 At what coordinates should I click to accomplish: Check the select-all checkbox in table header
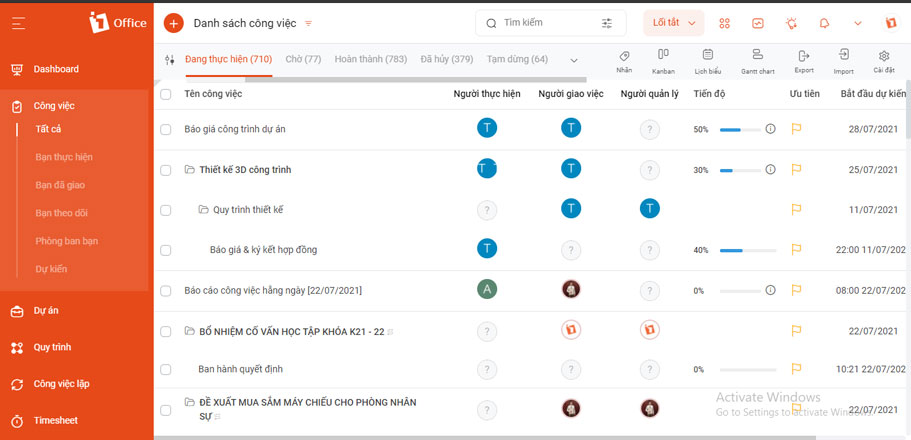pyautogui.click(x=166, y=94)
